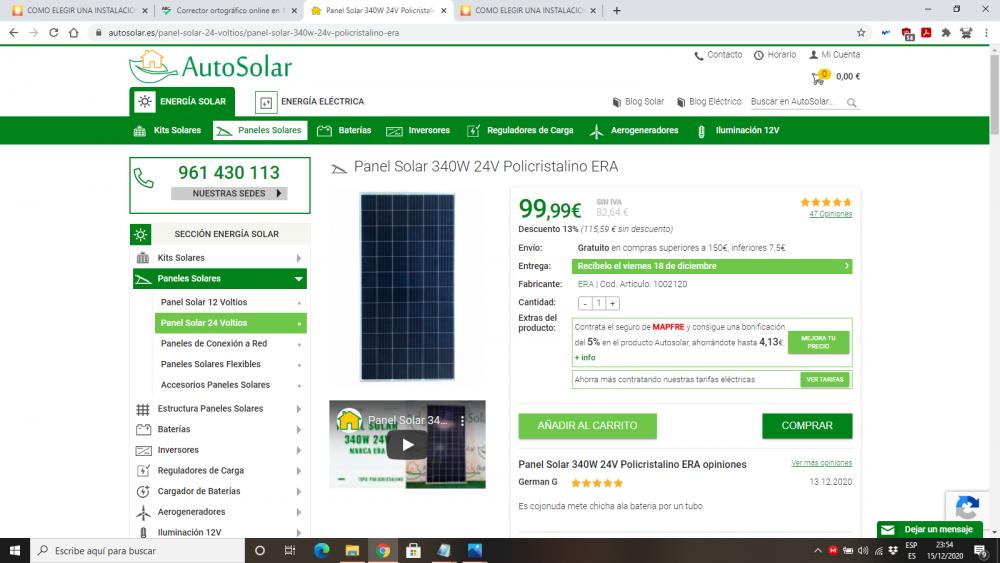Viewport: 1000px width, 563px height.
Task: Click the phone icon beside 961 430 113
Action: (143, 179)
